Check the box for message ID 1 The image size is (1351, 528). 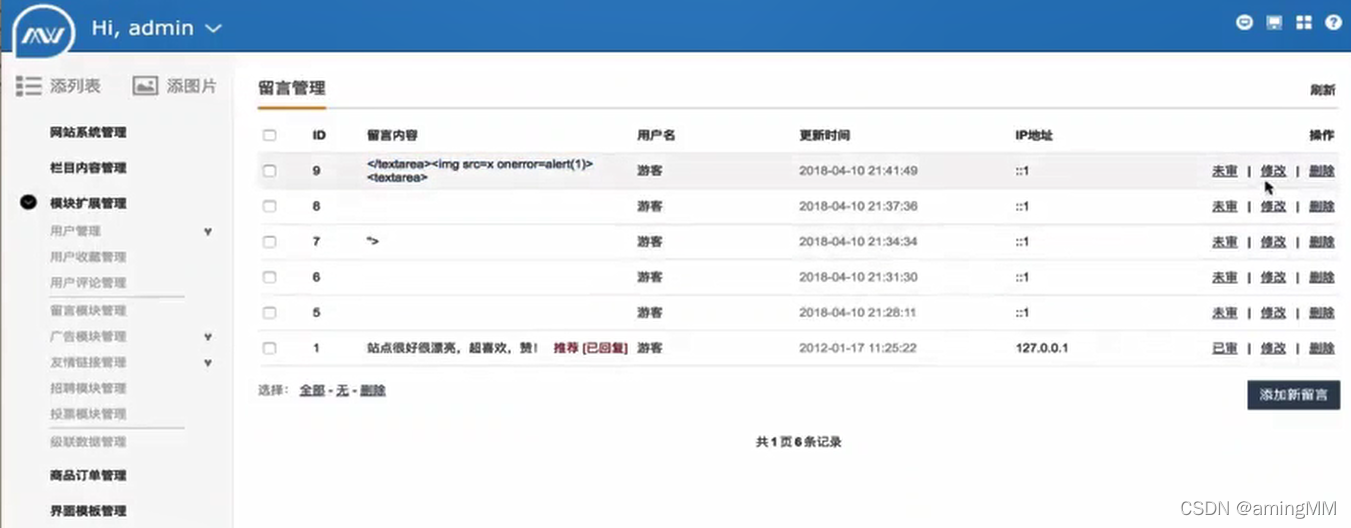click(269, 348)
